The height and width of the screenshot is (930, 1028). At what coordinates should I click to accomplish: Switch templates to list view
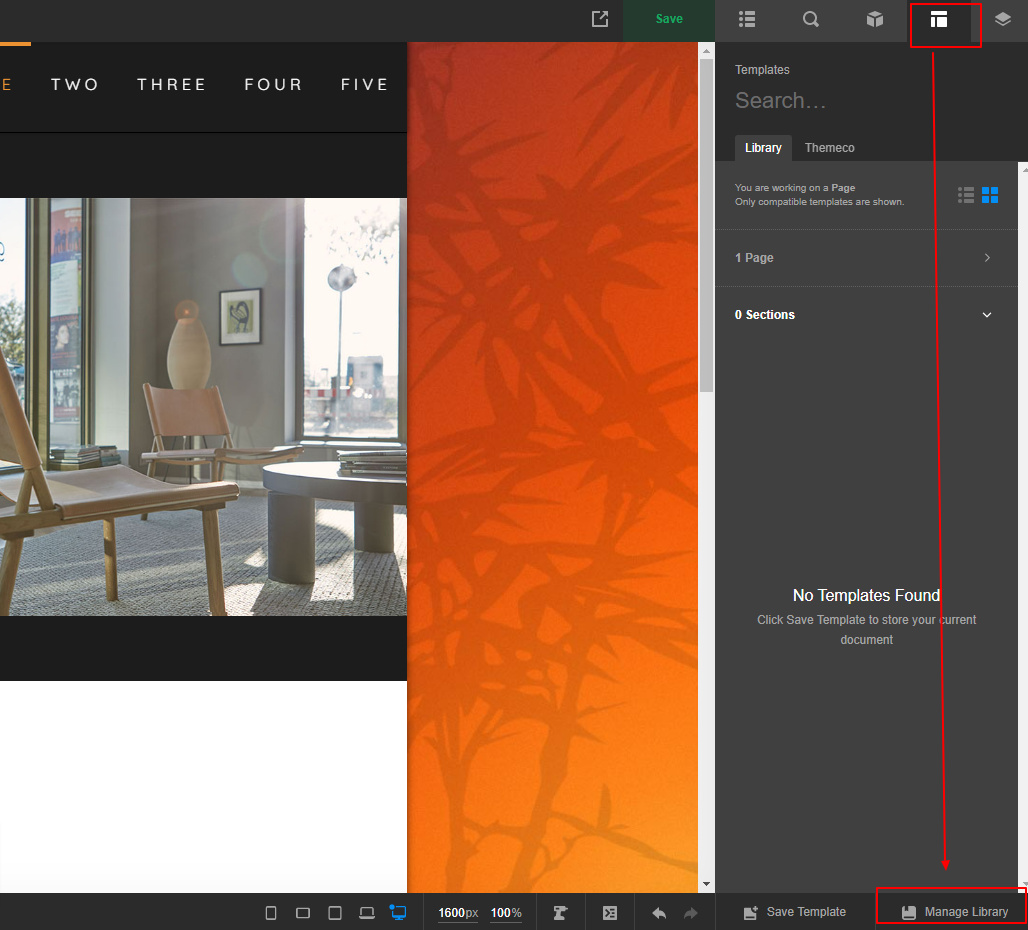966,195
